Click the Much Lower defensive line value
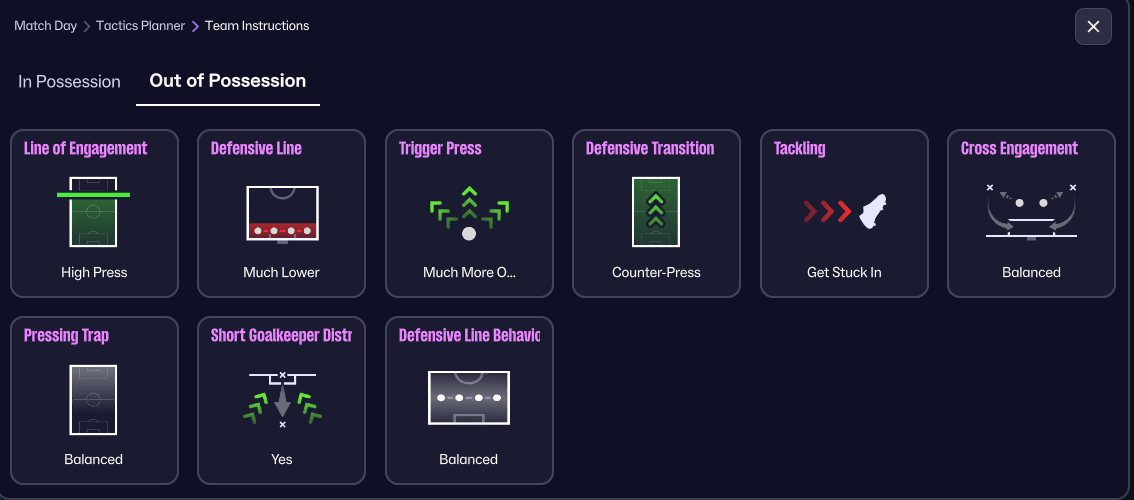This screenshot has width=1134, height=500. (x=282, y=272)
